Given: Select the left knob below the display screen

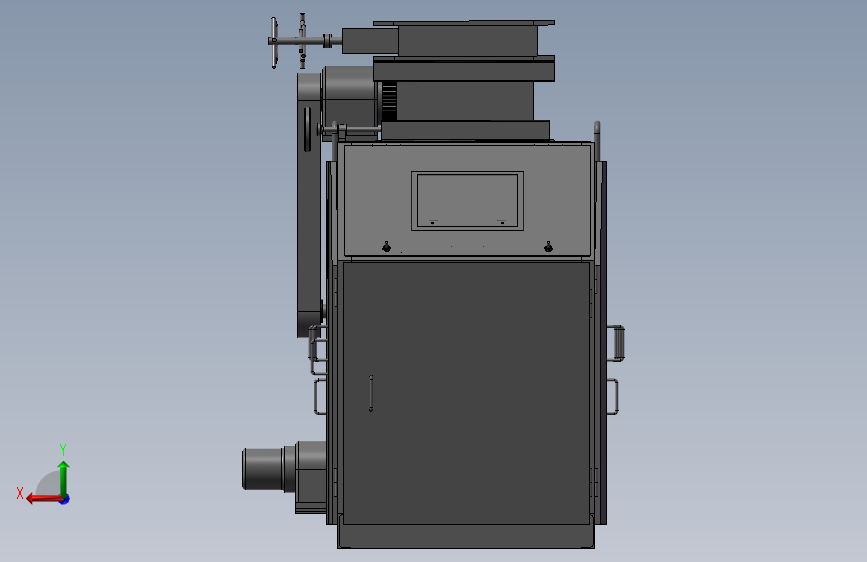Looking at the screenshot, I should tap(387, 247).
